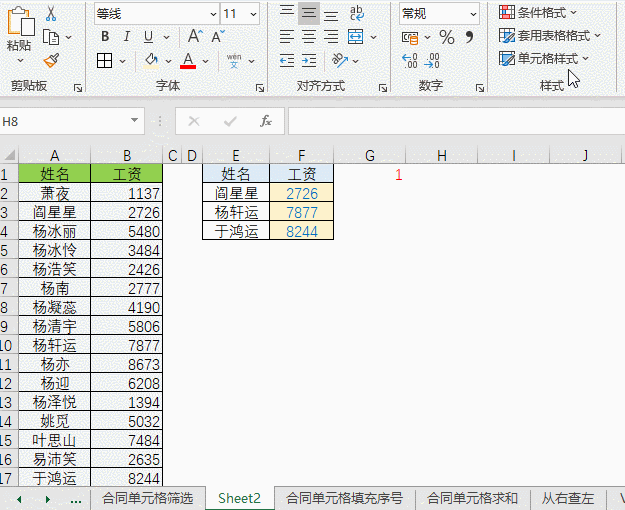This screenshot has height=510, width=625.
Task: Select column H header
Action: pos(442,155)
